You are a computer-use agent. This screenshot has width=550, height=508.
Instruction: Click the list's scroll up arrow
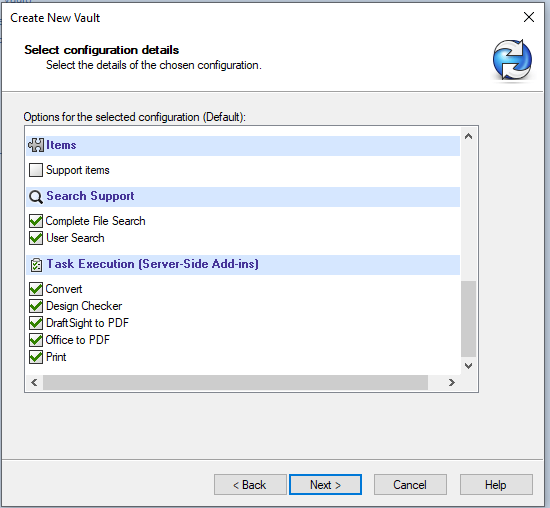pyautogui.click(x=468, y=136)
